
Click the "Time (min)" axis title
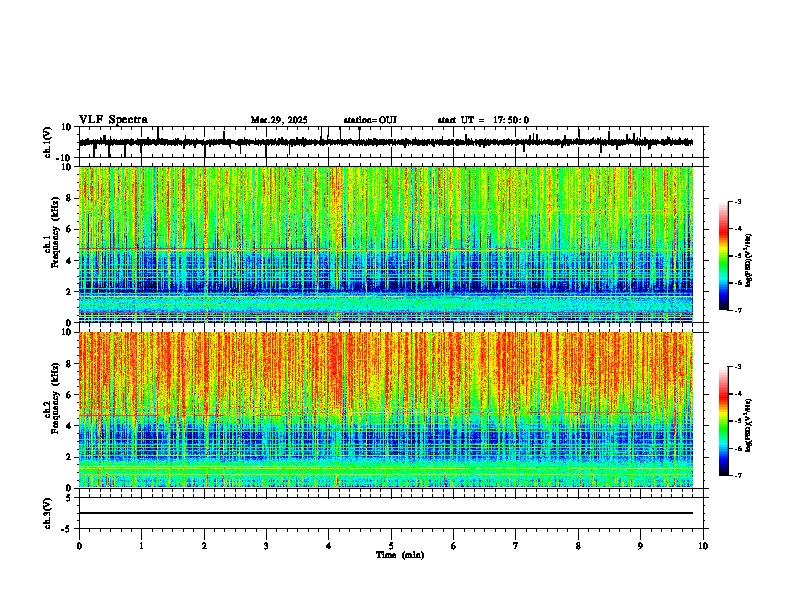(x=400, y=555)
